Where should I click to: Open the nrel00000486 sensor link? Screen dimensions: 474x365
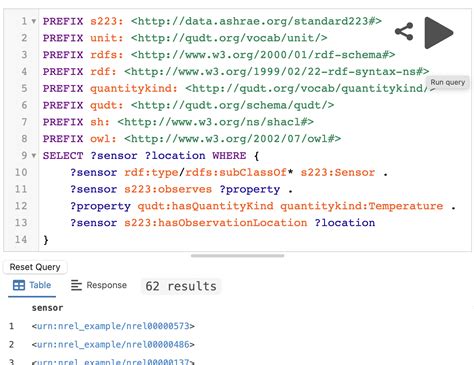click(x=113, y=344)
